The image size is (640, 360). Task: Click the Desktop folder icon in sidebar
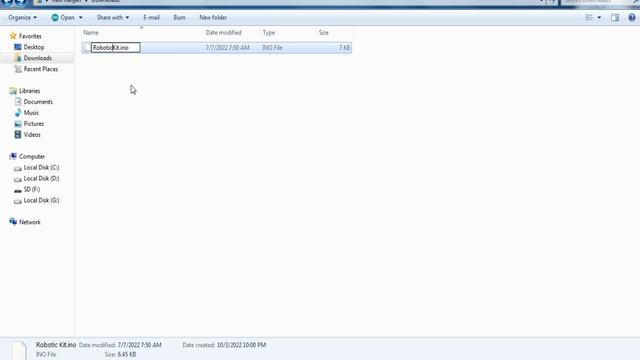tap(18, 47)
